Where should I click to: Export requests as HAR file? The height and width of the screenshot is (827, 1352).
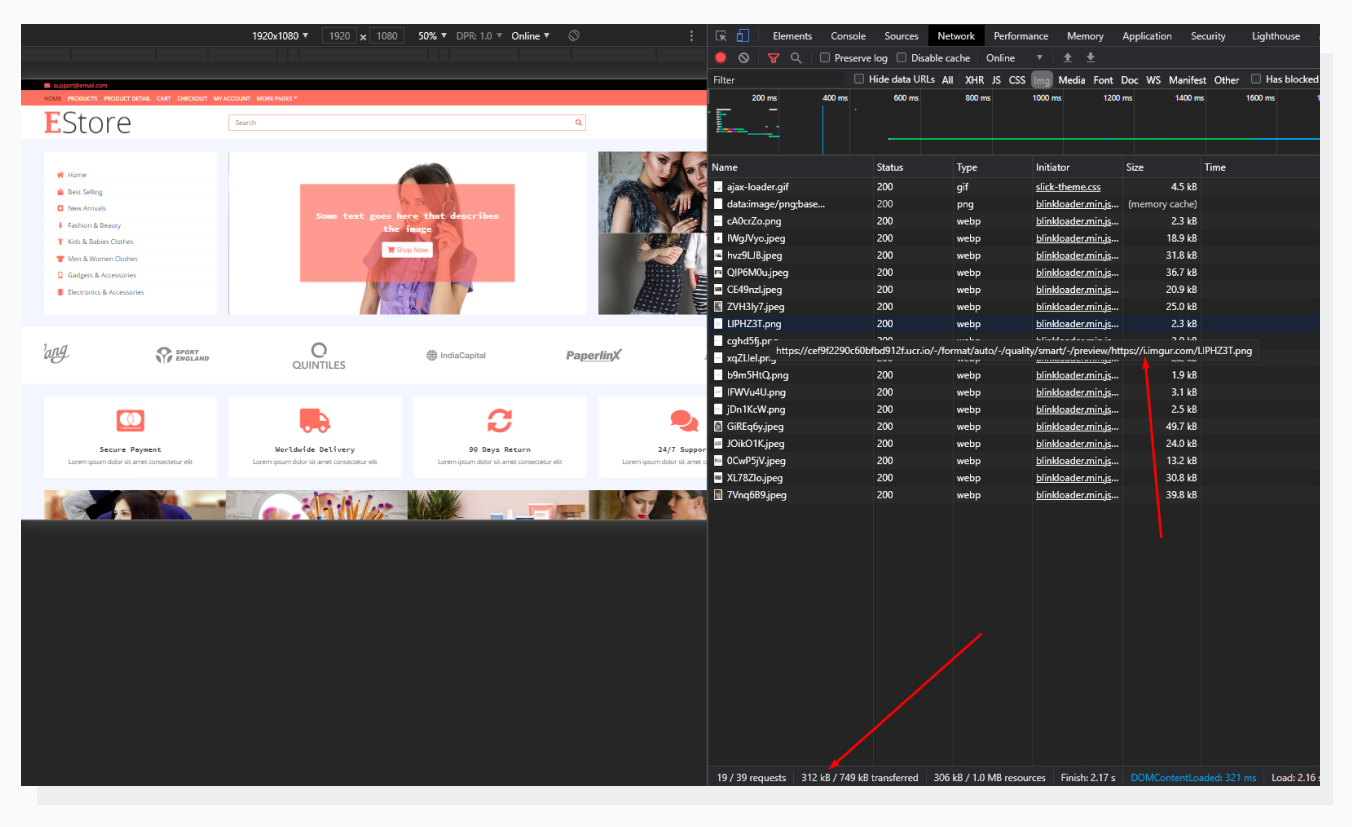pyautogui.click(x=1089, y=57)
